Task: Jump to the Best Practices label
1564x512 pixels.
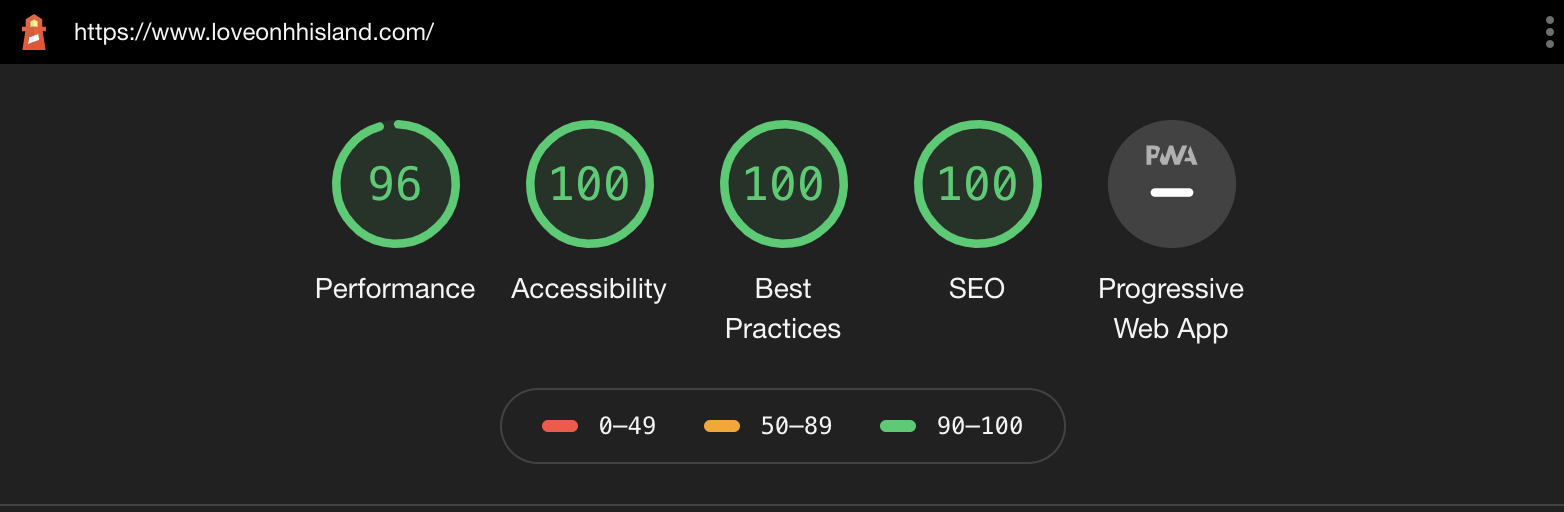Action: tap(783, 309)
